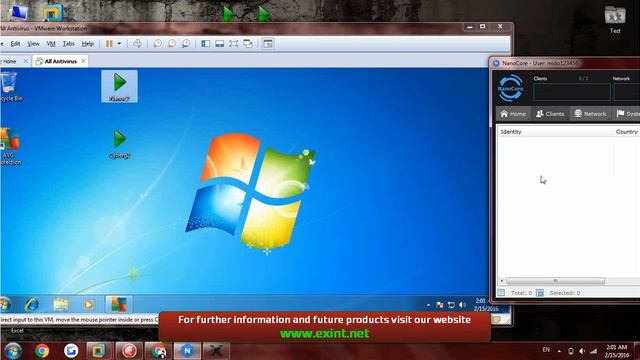Screen dimensions: 640x360
Task: Close the VMware Home tab
Action: (x=26, y=61)
